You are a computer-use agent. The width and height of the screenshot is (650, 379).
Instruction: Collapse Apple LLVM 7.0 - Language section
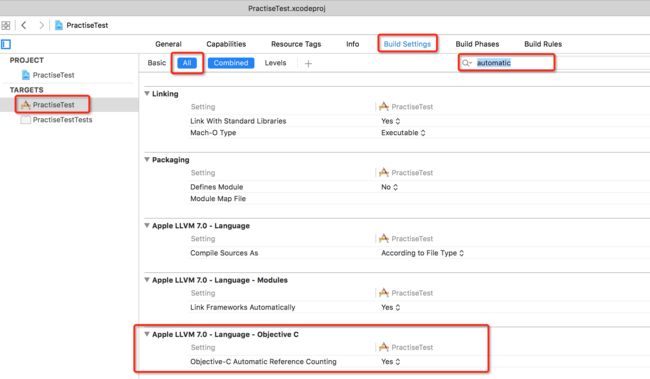coord(147,226)
